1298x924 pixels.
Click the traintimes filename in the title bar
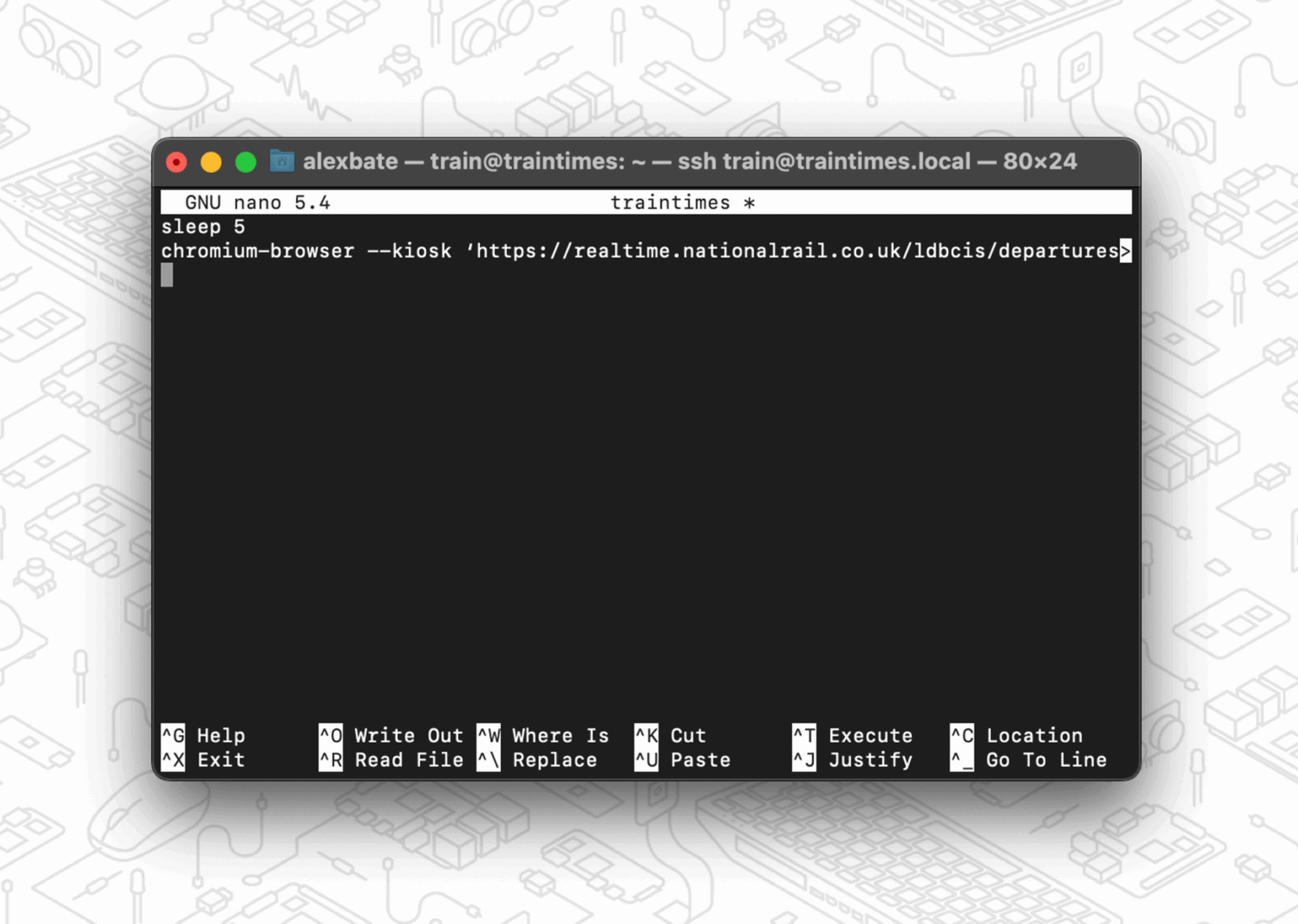672,202
